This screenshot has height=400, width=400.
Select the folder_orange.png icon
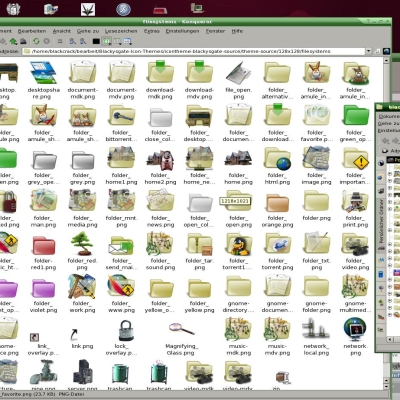click(x=277, y=202)
